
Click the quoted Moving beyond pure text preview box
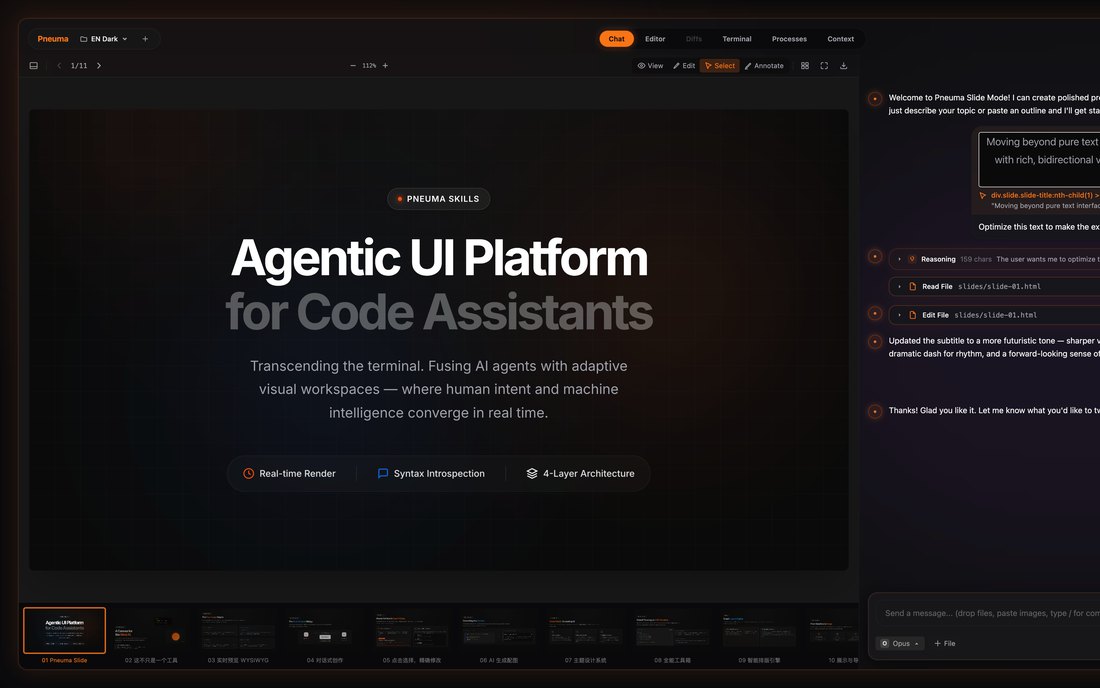[1039, 159]
